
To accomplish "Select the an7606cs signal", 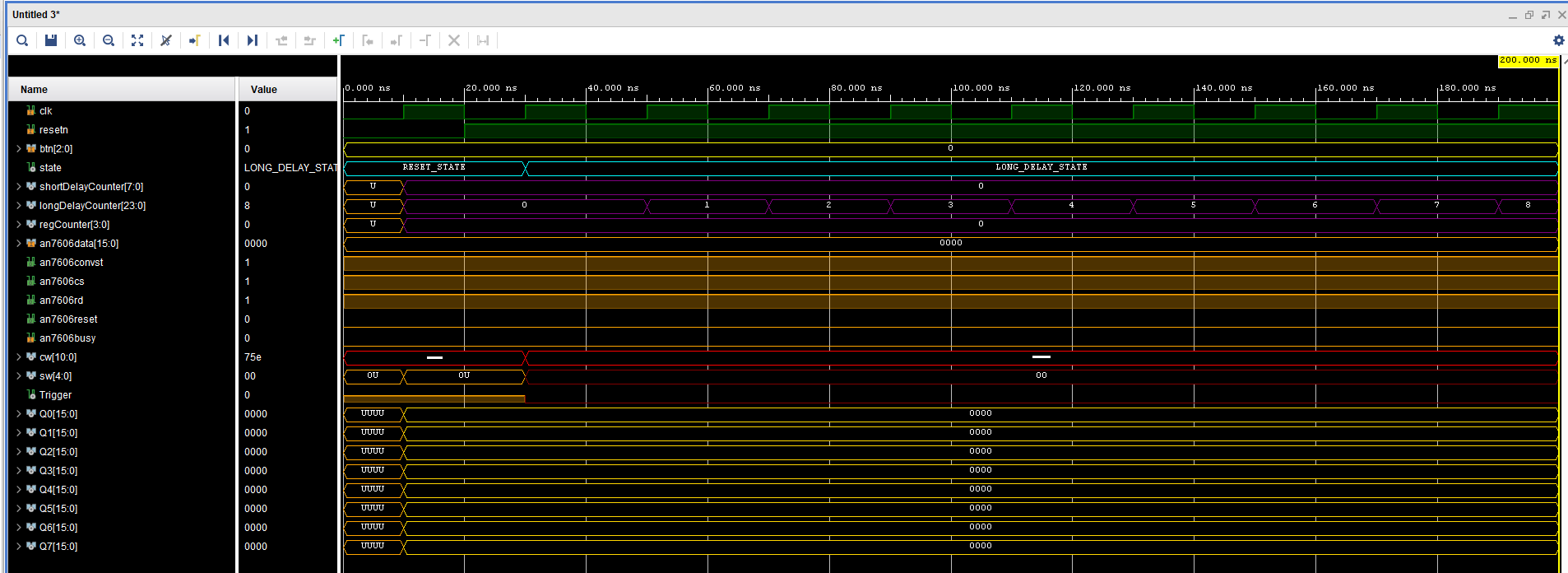I will (x=62, y=282).
